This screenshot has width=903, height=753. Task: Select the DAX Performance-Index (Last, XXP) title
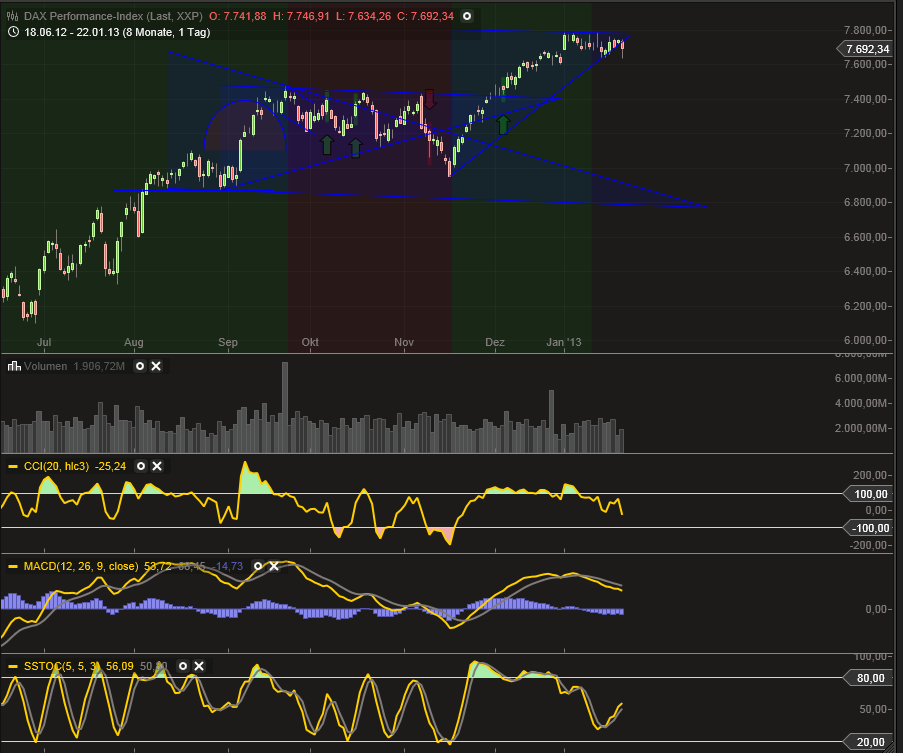click(x=113, y=16)
